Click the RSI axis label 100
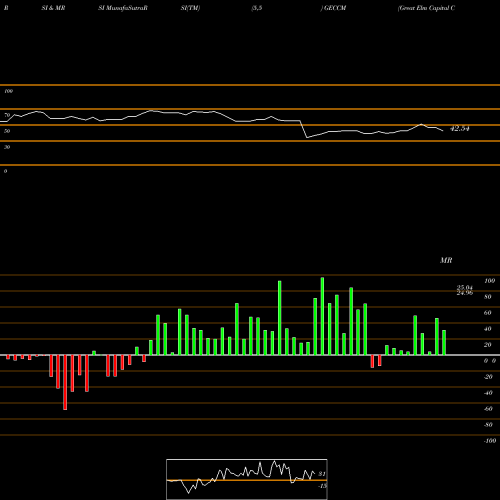Image resolution: width=500 pixels, height=500 pixels. pos(8,91)
